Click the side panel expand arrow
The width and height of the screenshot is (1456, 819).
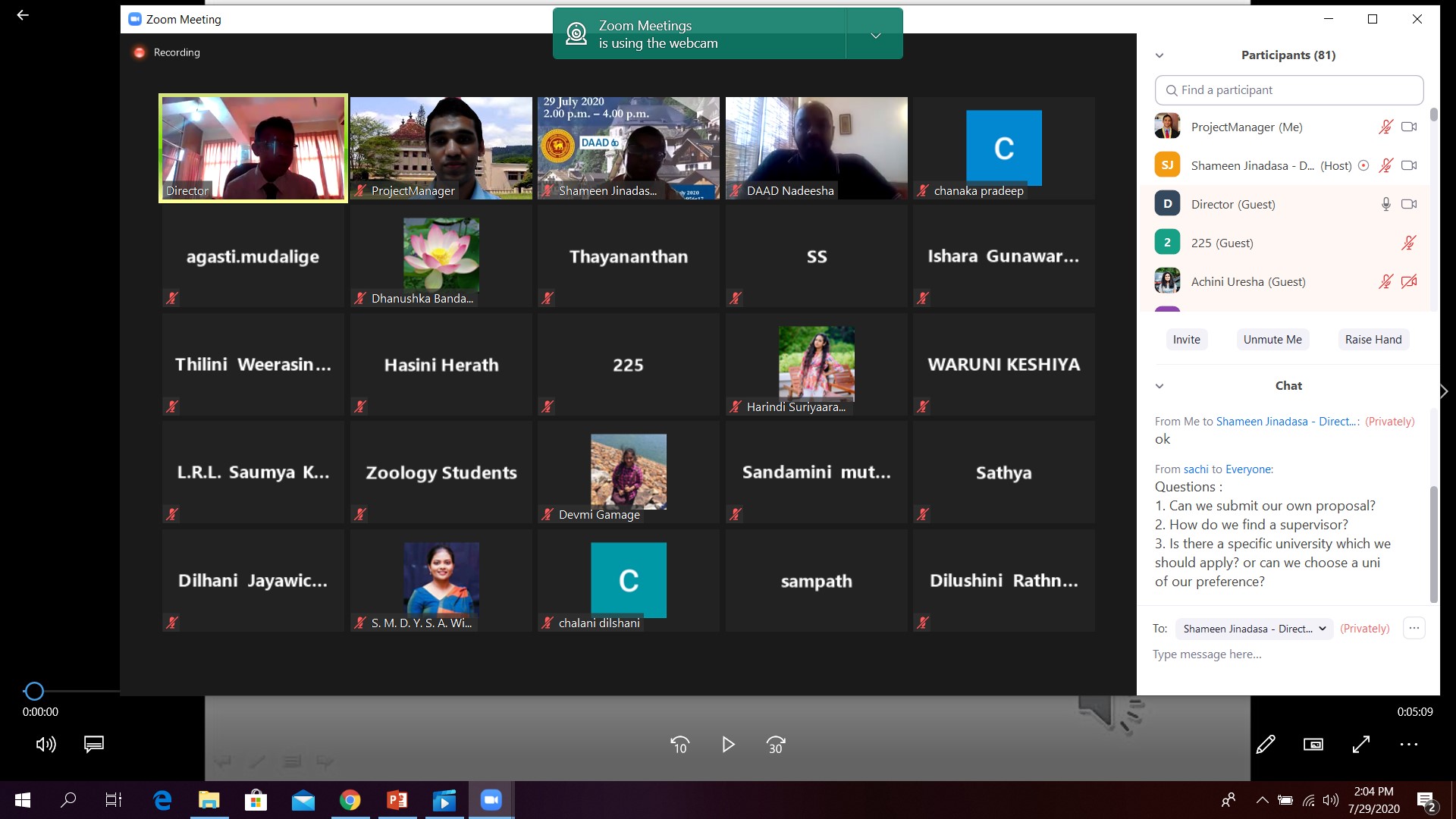1444,391
